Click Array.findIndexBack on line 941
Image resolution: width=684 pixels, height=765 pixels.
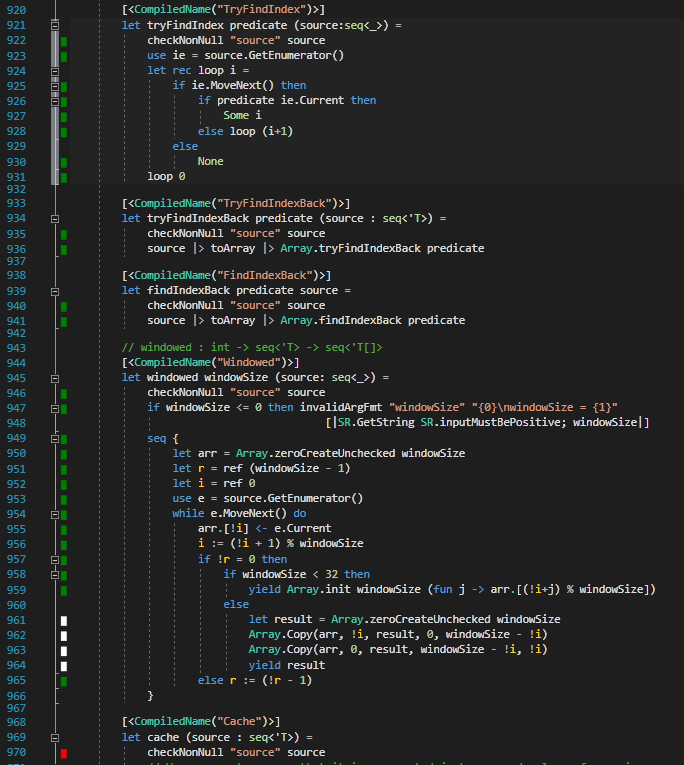(x=341, y=321)
